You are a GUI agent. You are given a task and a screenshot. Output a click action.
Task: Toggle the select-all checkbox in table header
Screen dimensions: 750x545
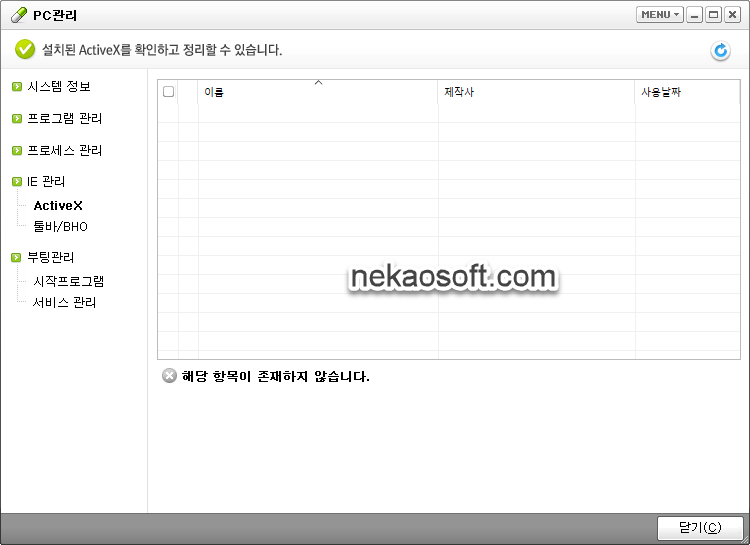168,91
